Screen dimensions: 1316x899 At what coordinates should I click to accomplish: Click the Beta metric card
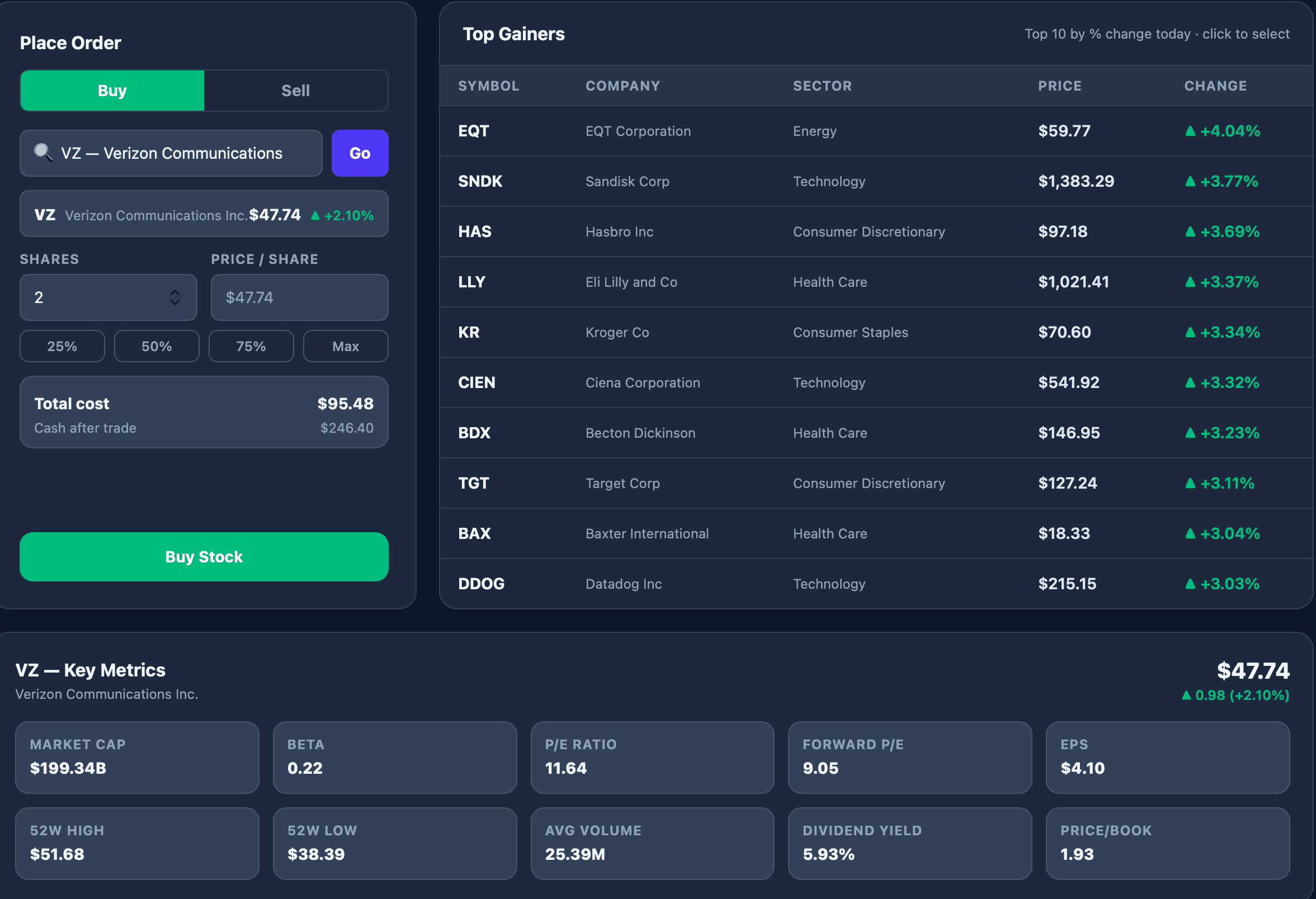coord(395,758)
